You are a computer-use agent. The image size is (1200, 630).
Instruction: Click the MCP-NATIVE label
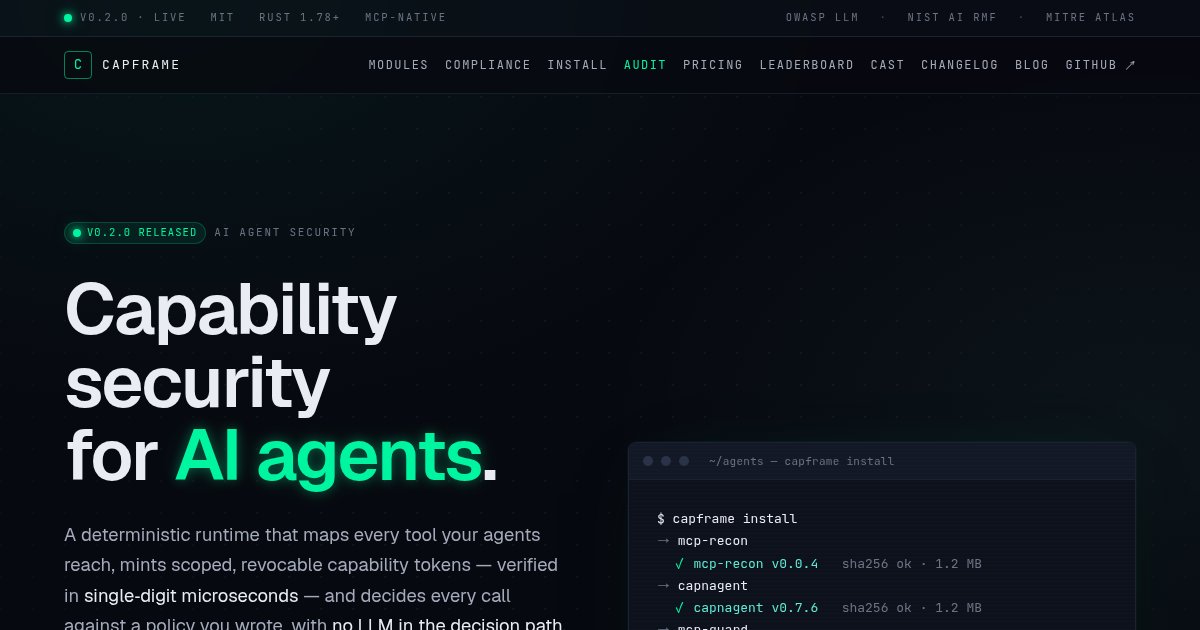(406, 18)
